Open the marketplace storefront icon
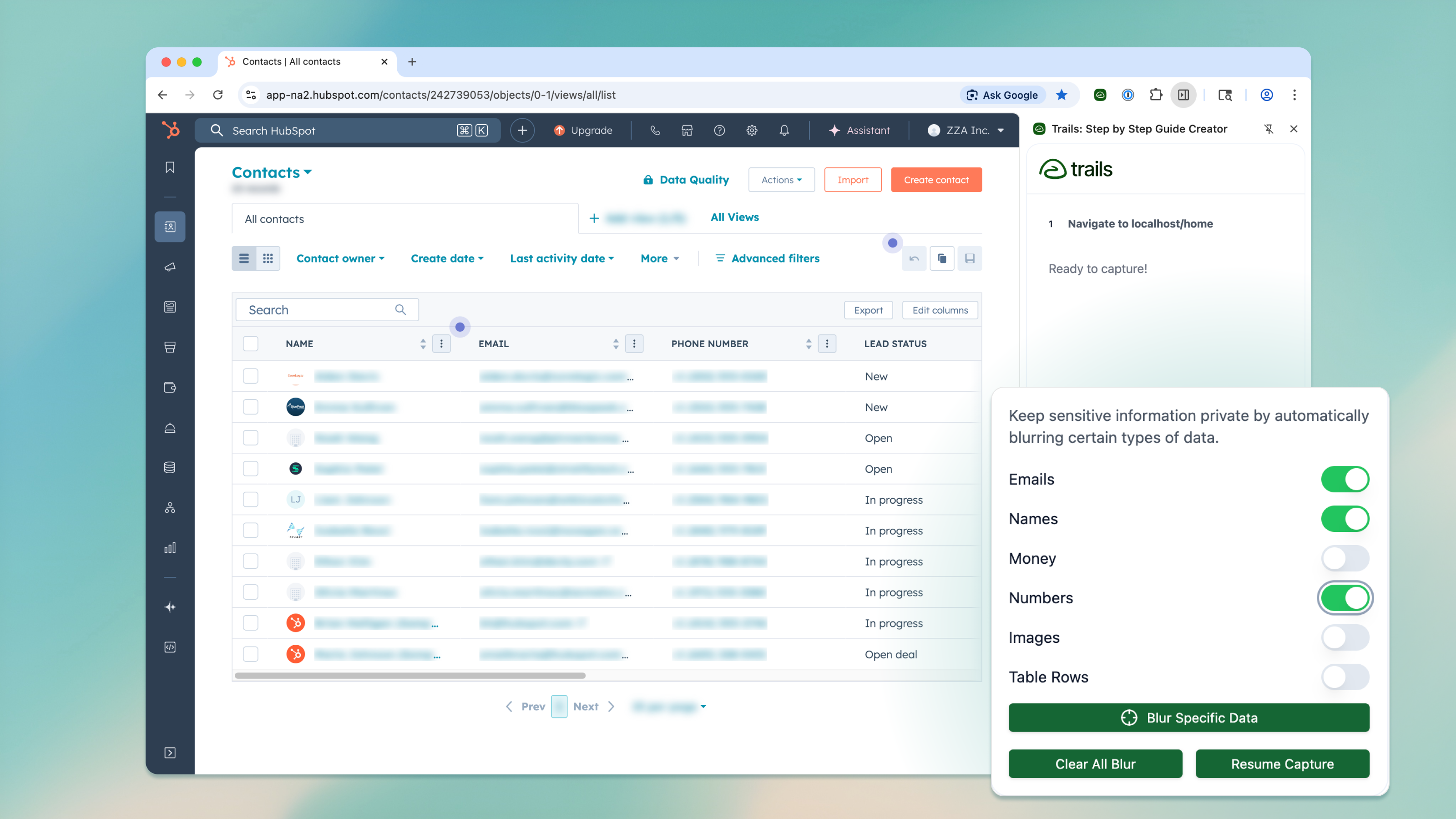The image size is (1456, 819). pyautogui.click(x=687, y=130)
